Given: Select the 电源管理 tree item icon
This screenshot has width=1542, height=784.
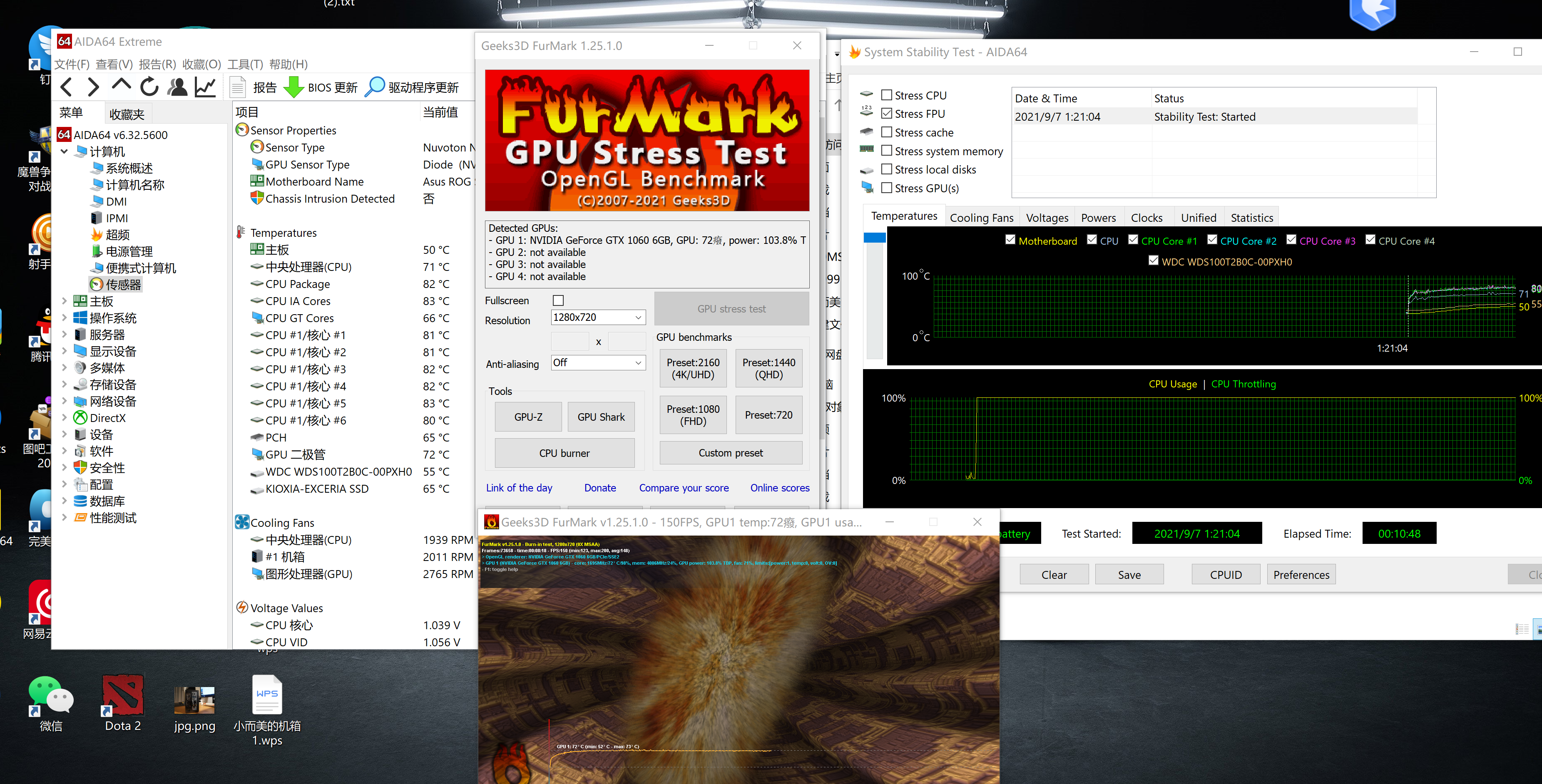Looking at the screenshot, I should coord(97,251).
